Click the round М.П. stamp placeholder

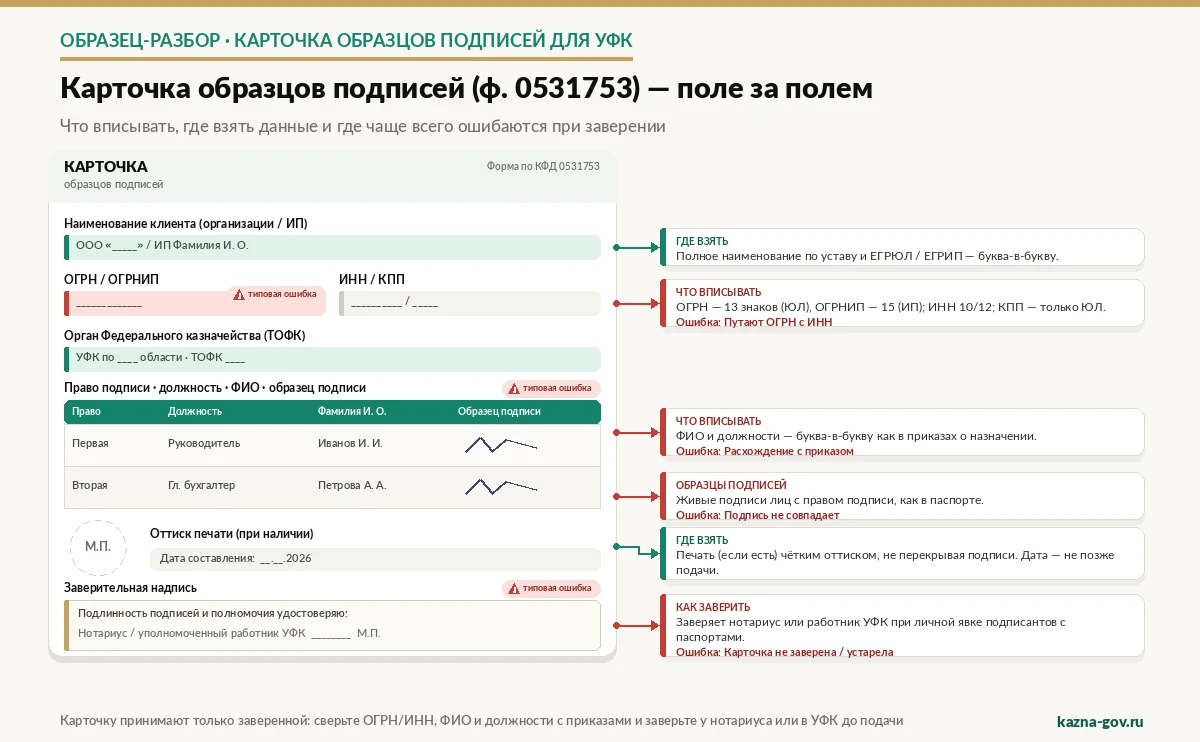coord(98,546)
